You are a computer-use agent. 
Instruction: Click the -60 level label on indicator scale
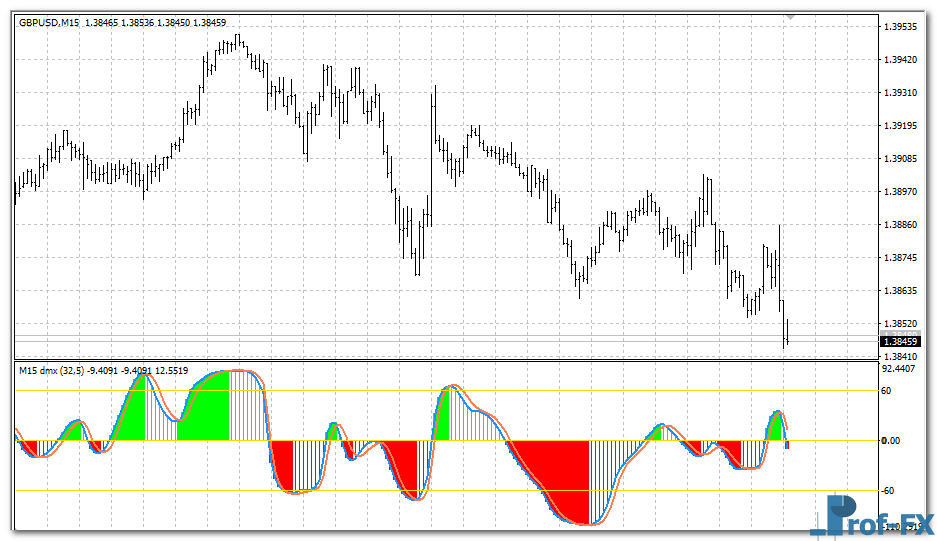pos(889,490)
